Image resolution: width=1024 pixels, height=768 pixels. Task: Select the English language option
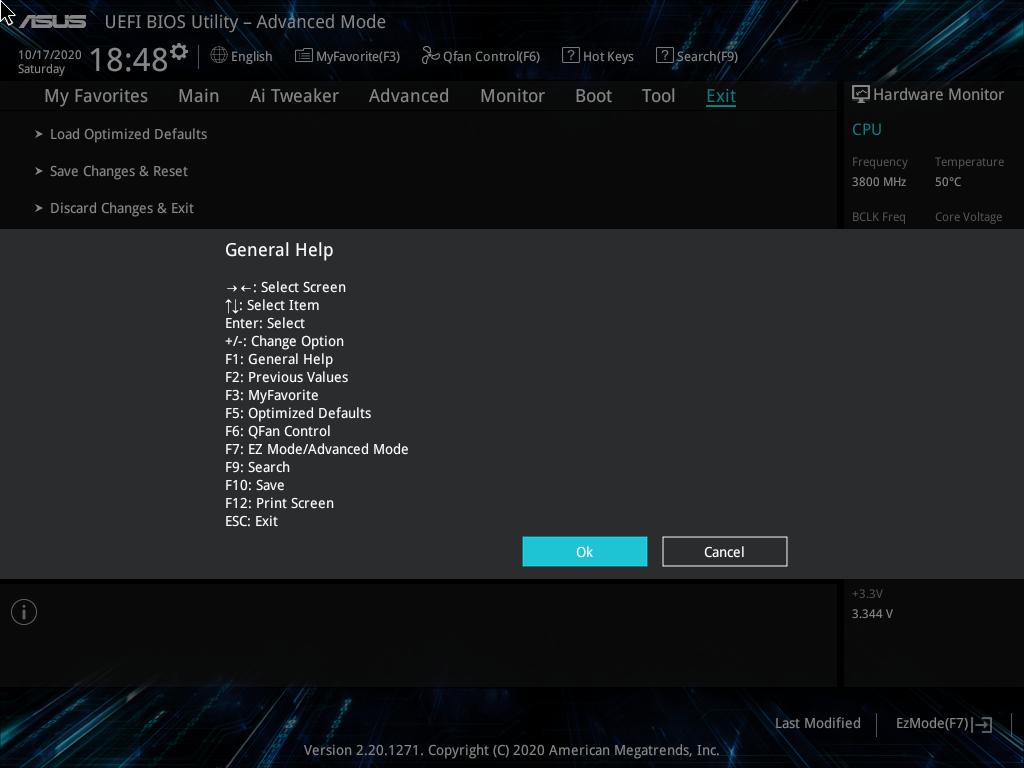[x=251, y=56]
